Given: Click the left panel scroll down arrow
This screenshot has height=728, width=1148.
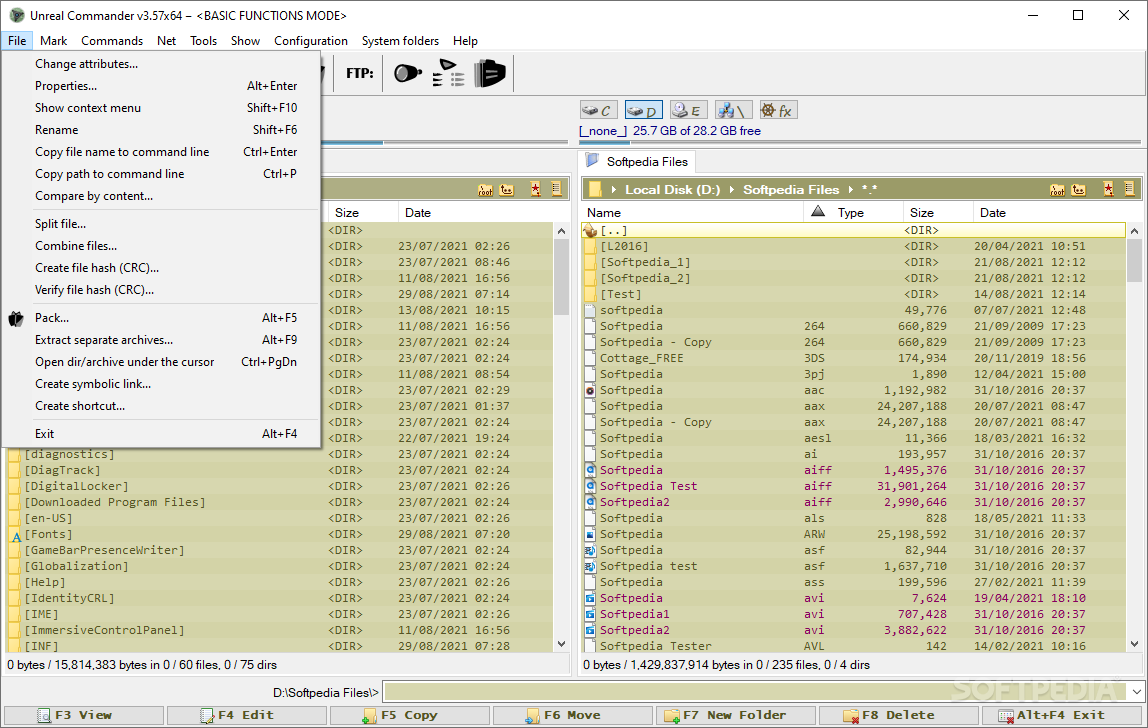Looking at the screenshot, I should [x=562, y=645].
